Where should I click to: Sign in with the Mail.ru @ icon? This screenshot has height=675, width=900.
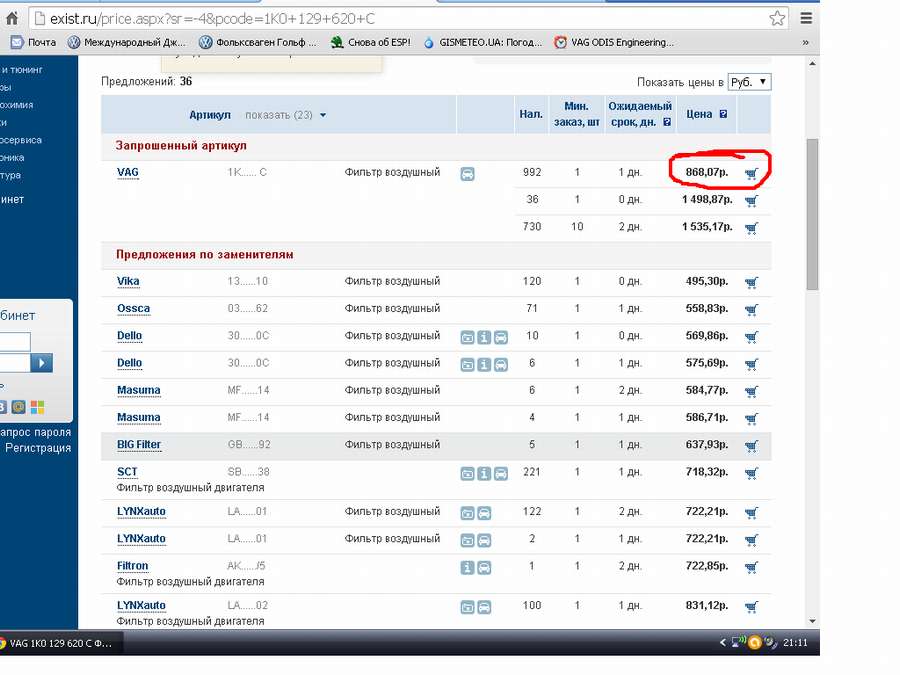coord(19,408)
